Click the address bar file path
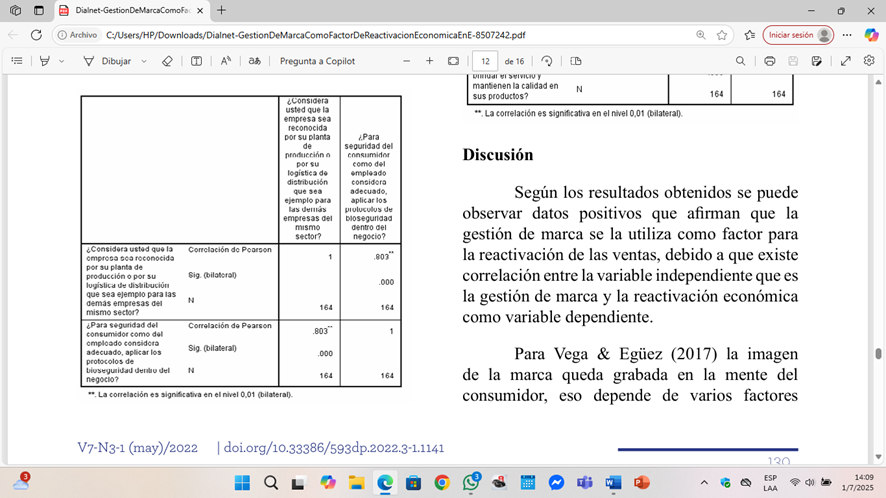Screen dimensions: 886x498 (315, 35)
